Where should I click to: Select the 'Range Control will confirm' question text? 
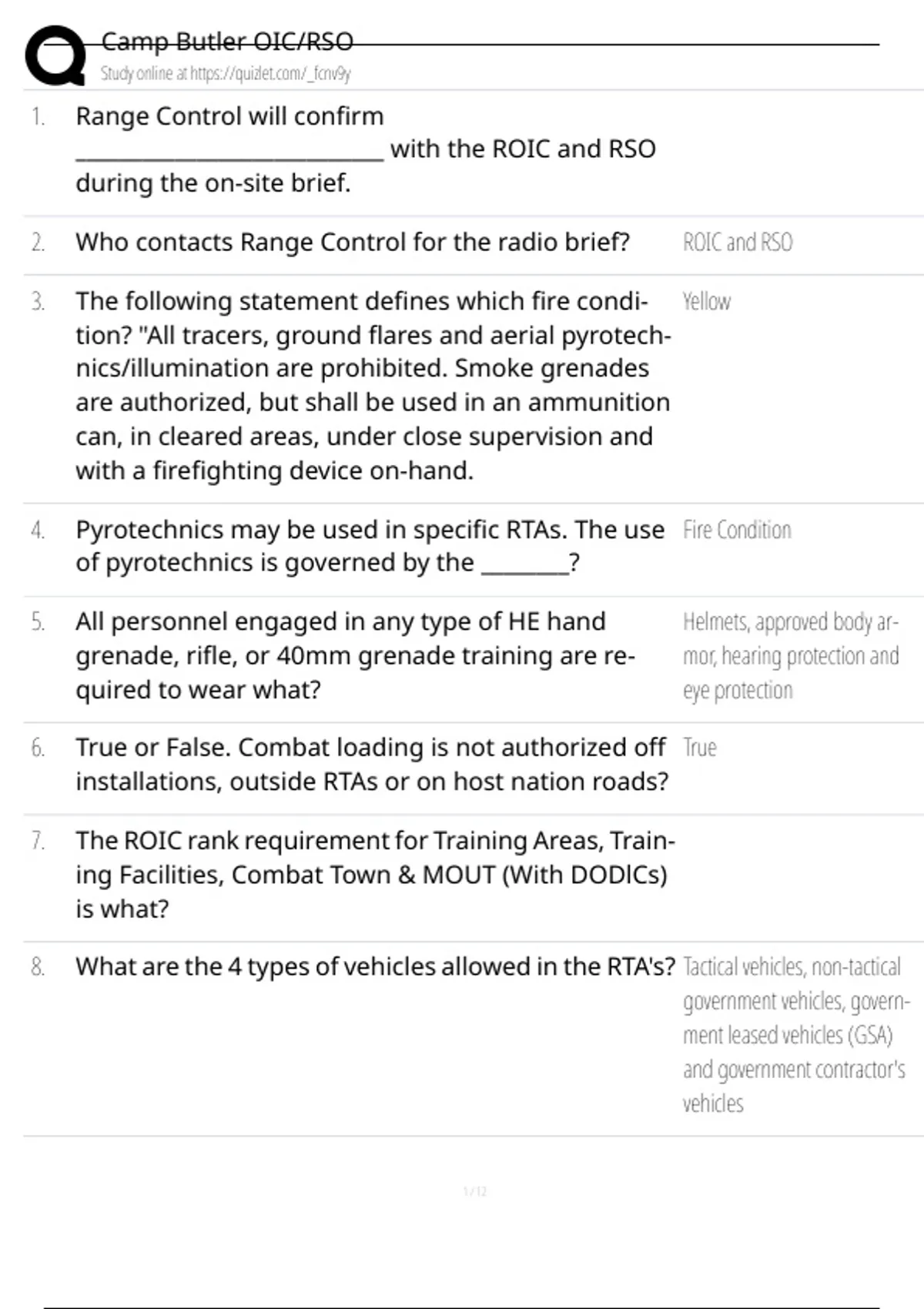[x=229, y=116]
